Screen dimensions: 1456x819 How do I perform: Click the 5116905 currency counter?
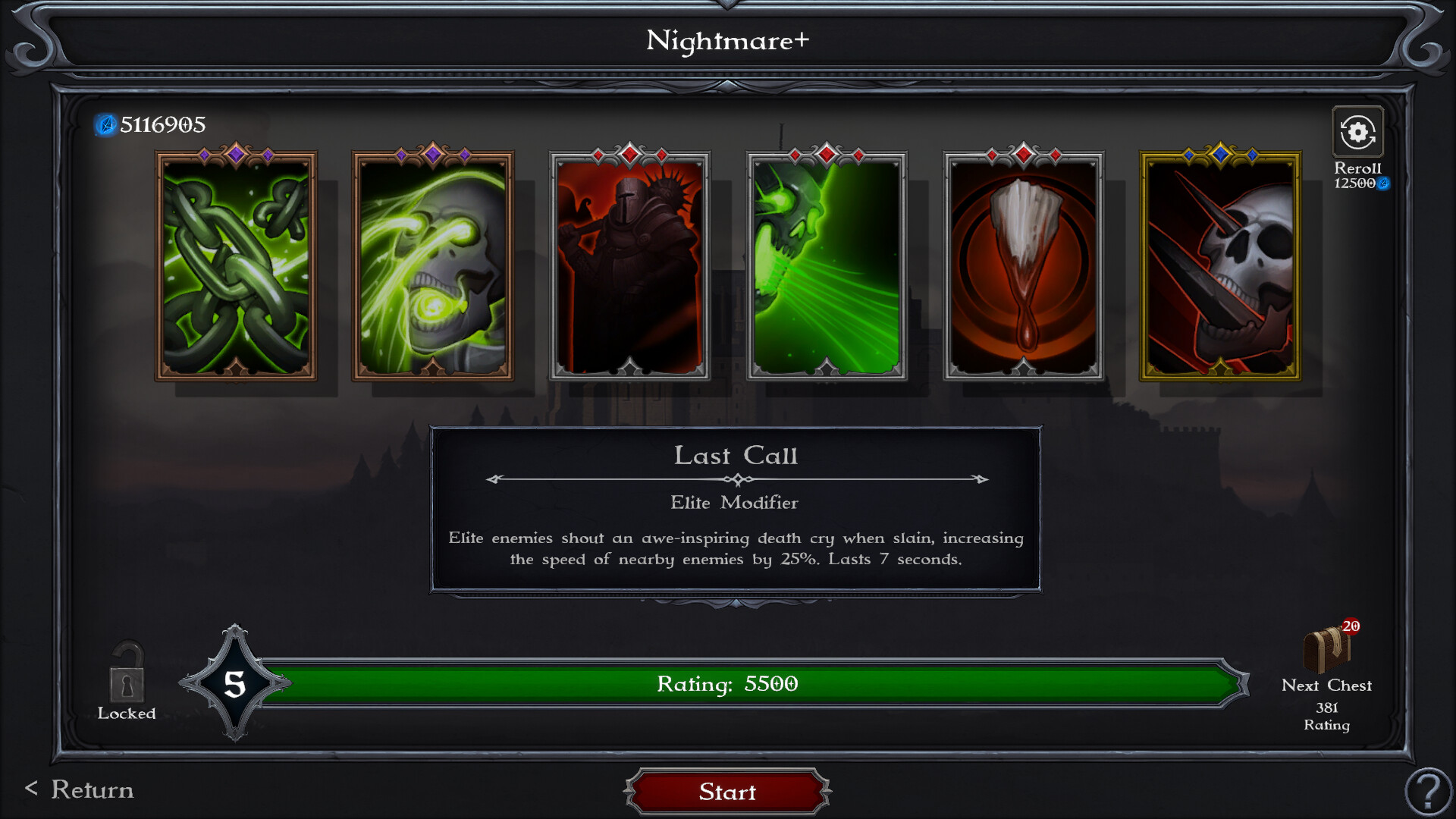coord(163,124)
